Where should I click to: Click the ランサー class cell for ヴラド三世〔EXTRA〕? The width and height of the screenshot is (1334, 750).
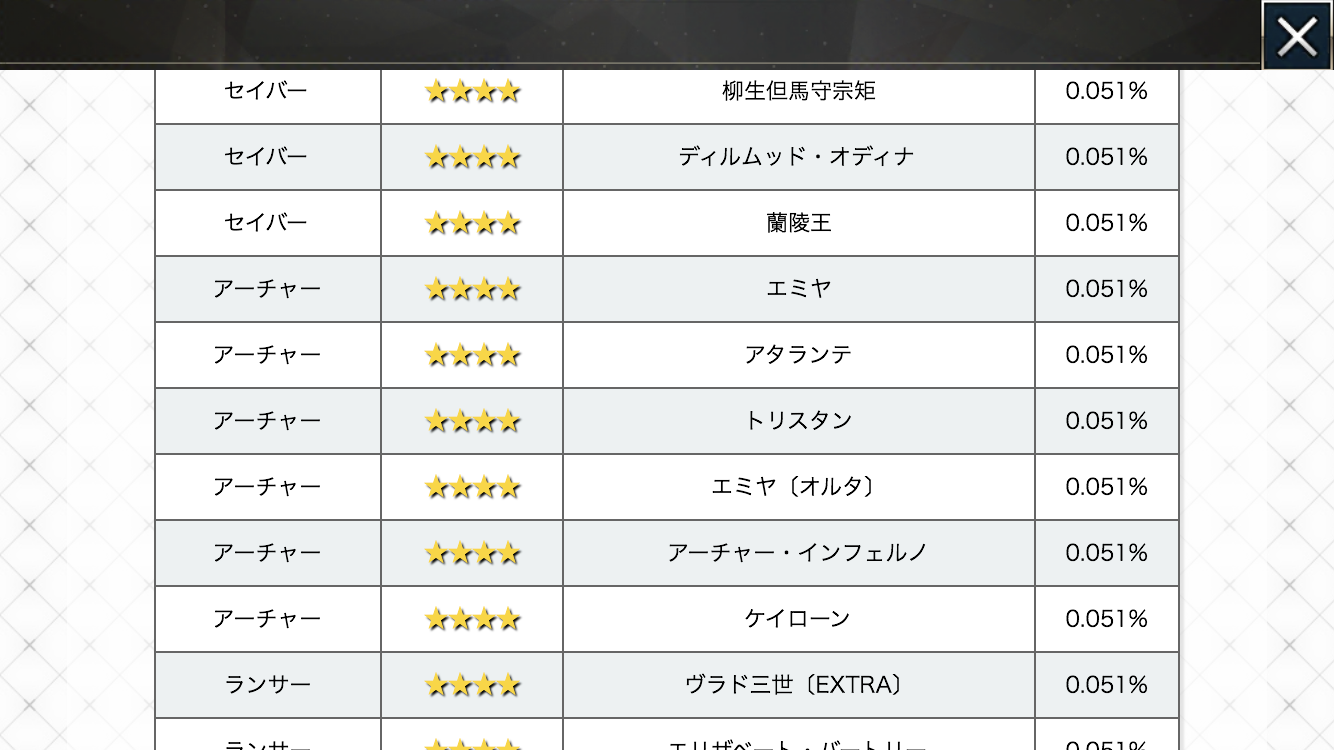point(266,685)
